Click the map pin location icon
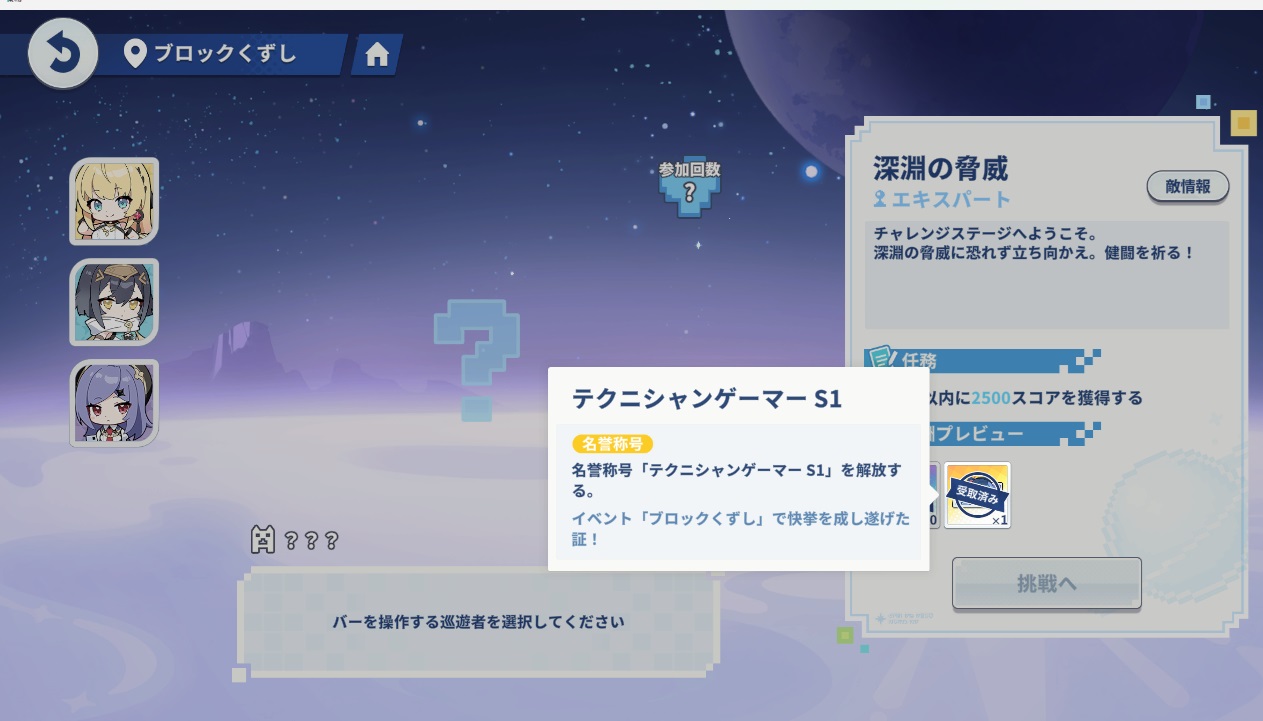The image size is (1263, 721). 135,54
